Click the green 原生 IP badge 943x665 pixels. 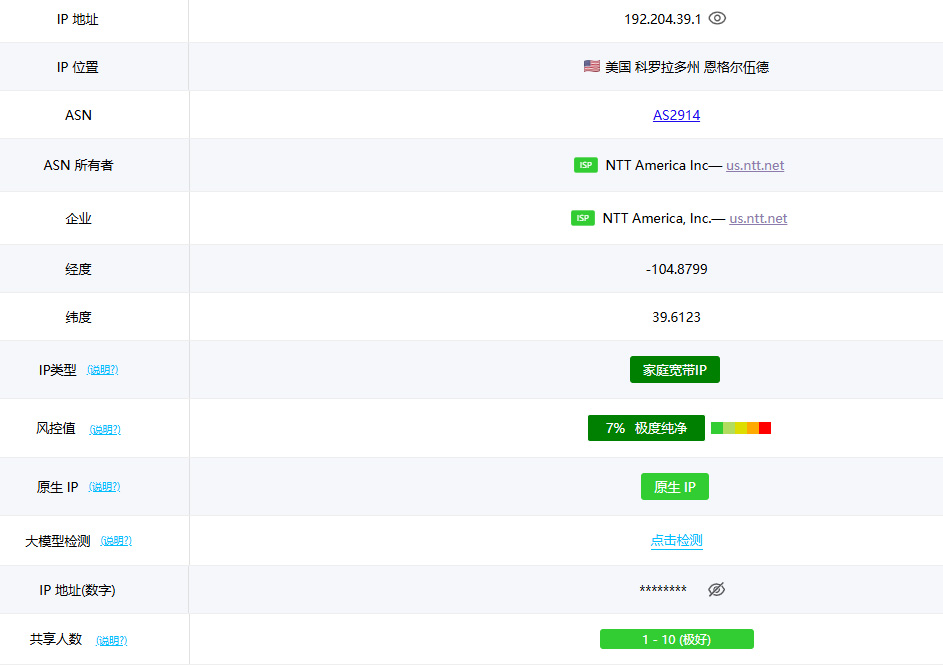pyautogui.click(x=675, y=487)
